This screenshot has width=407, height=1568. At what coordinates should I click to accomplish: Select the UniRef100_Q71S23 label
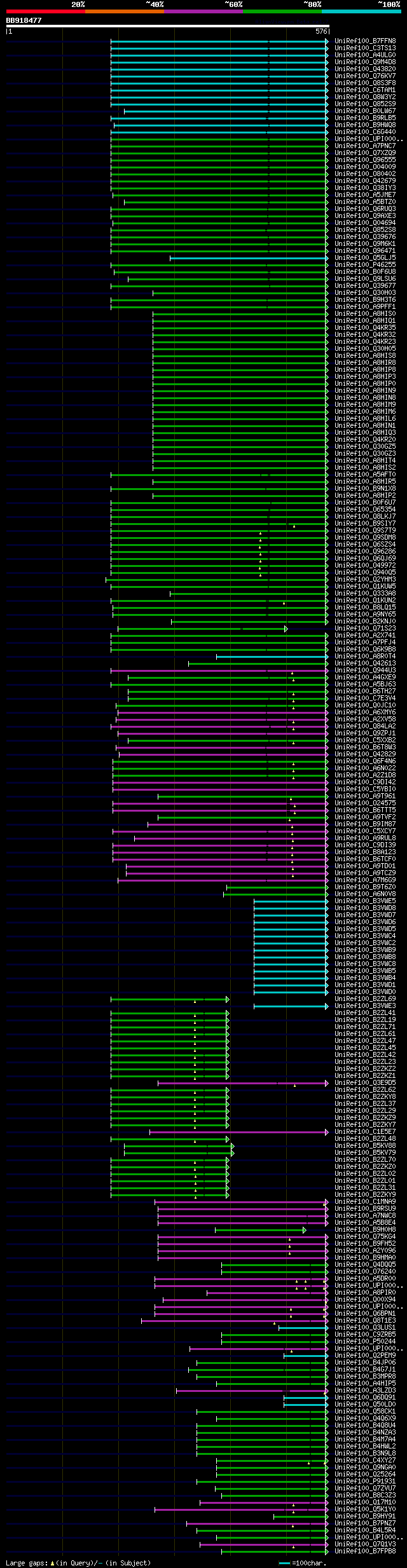pyautogui.click(x=365, y=628)
